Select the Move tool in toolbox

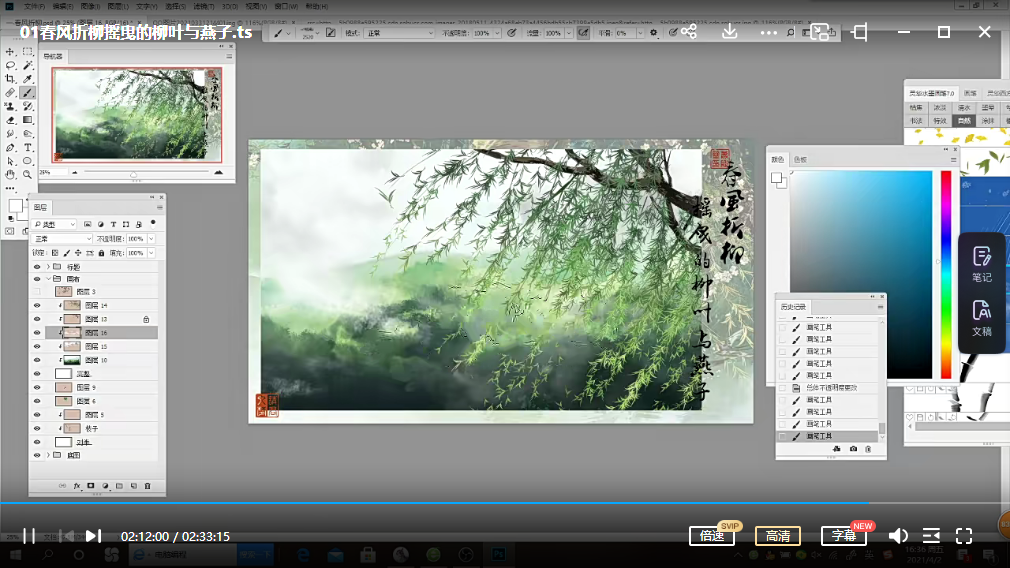click(x=10, y=52)
